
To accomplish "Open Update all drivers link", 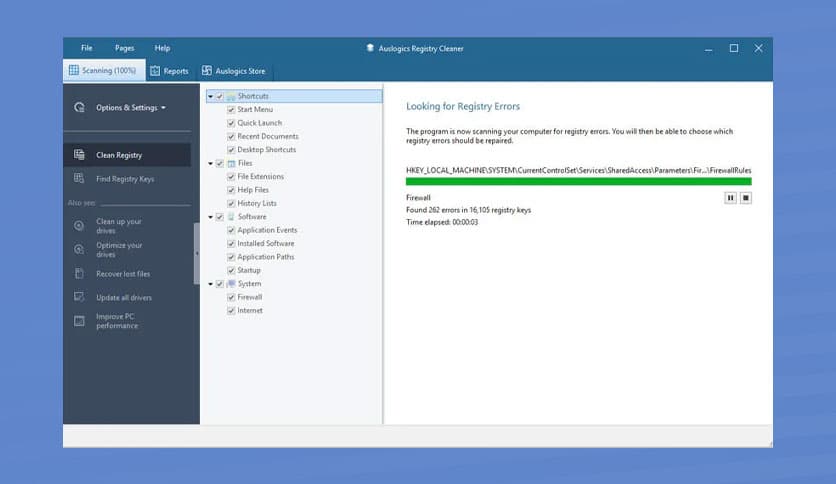I will click(124, 297).
